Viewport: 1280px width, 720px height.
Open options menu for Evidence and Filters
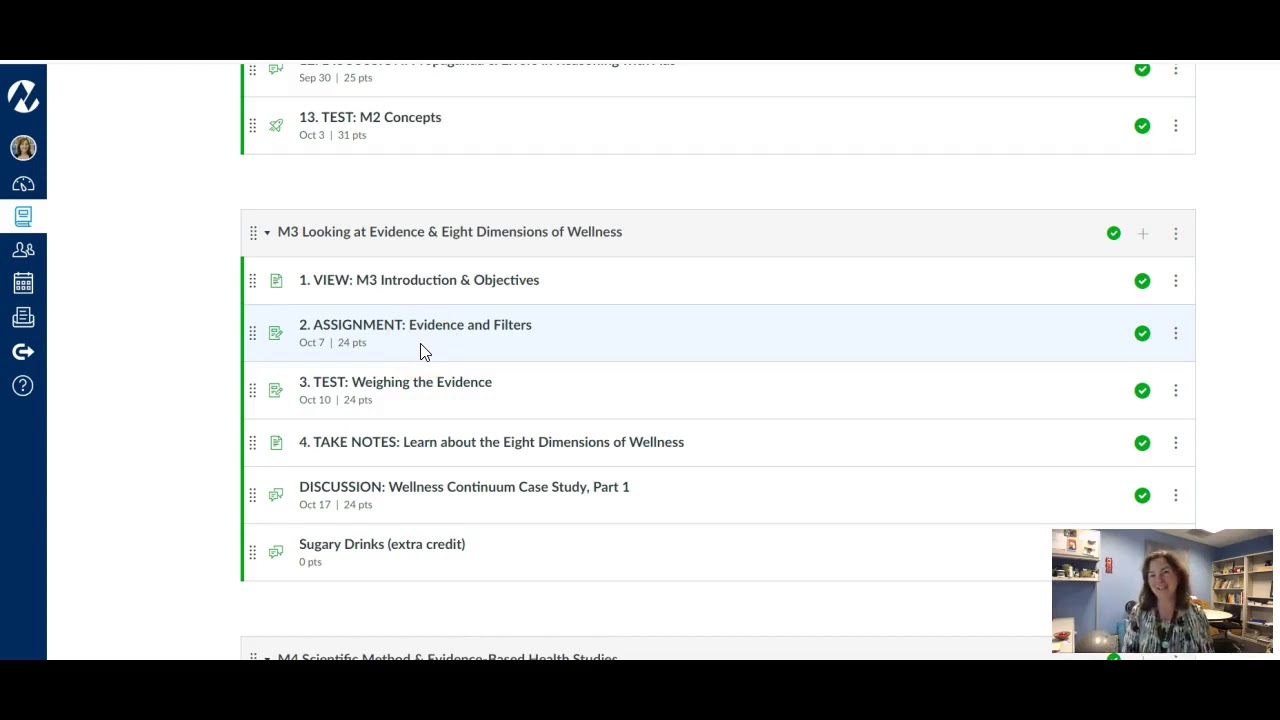1176,333
